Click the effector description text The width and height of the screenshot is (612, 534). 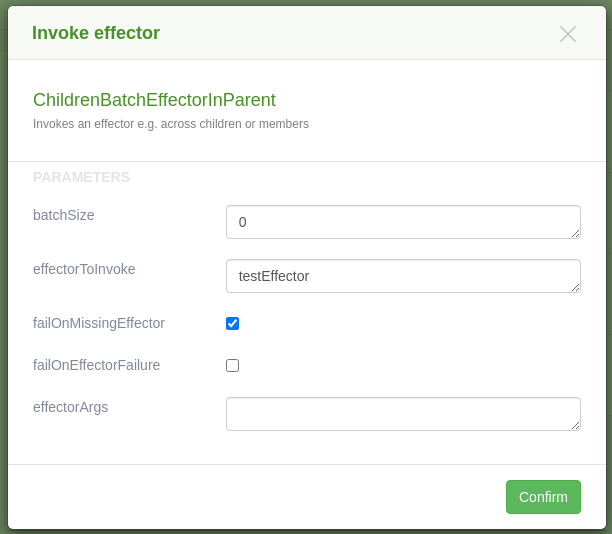(170, 124)
